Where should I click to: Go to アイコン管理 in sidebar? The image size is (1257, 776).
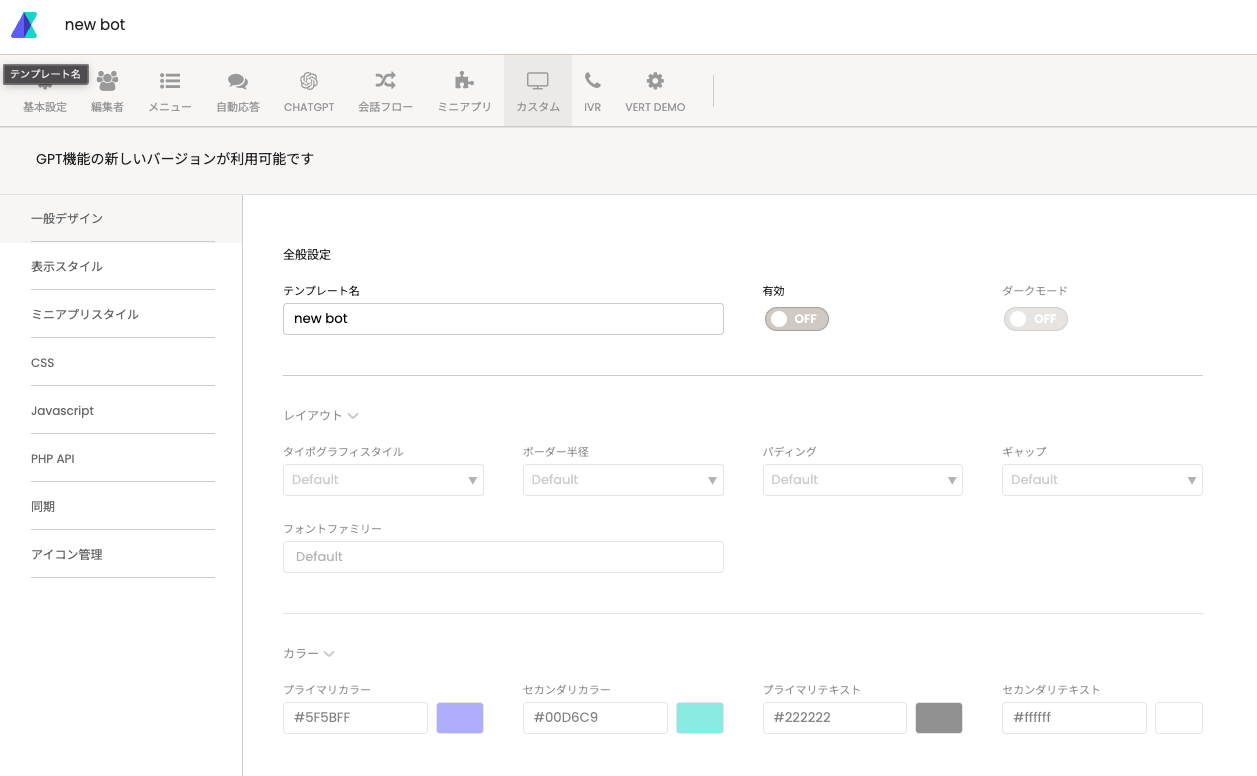pyautogui.click(x=67, y=555)
